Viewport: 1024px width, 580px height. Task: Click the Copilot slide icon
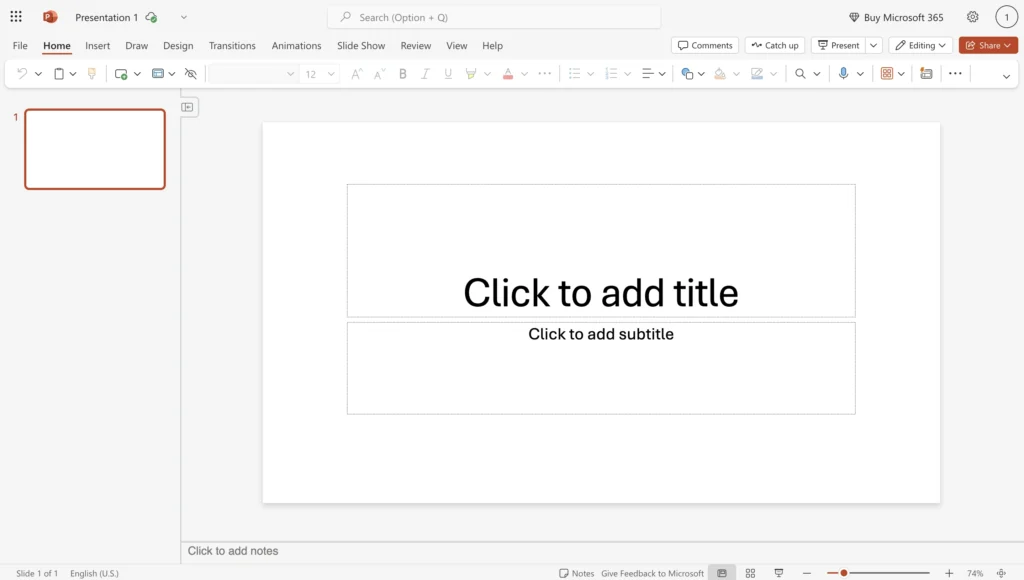click(x=926, y=74)
